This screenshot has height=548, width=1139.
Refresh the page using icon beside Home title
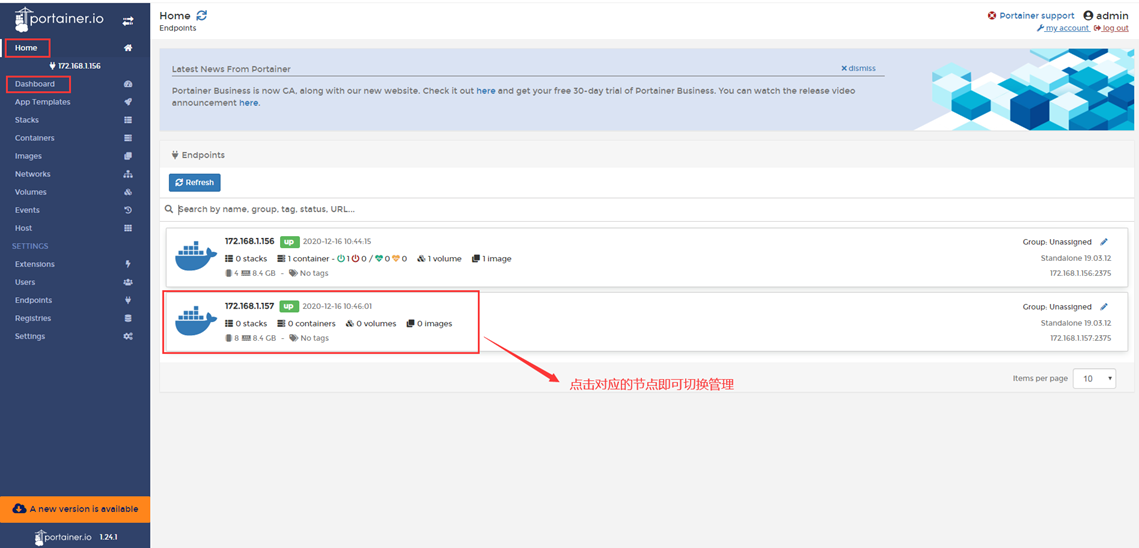(202, 15)
